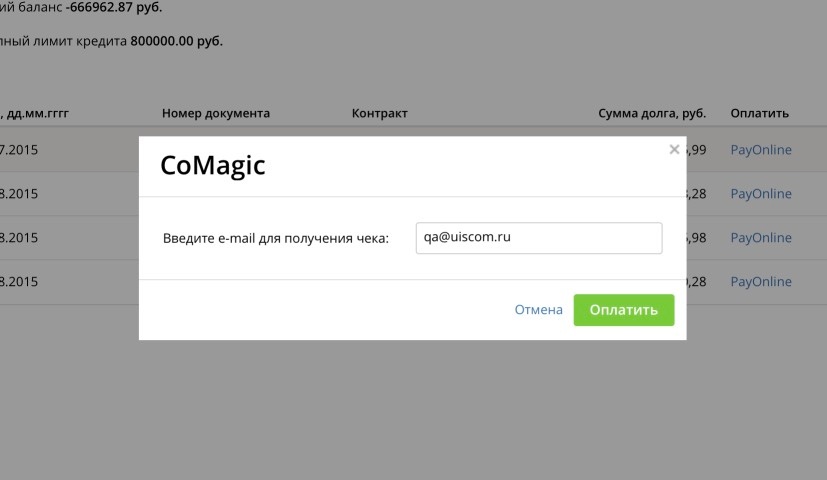The height and width of the screenshot is (480, 827).
Task: Click the Оплатить column header
Action: 759,113
